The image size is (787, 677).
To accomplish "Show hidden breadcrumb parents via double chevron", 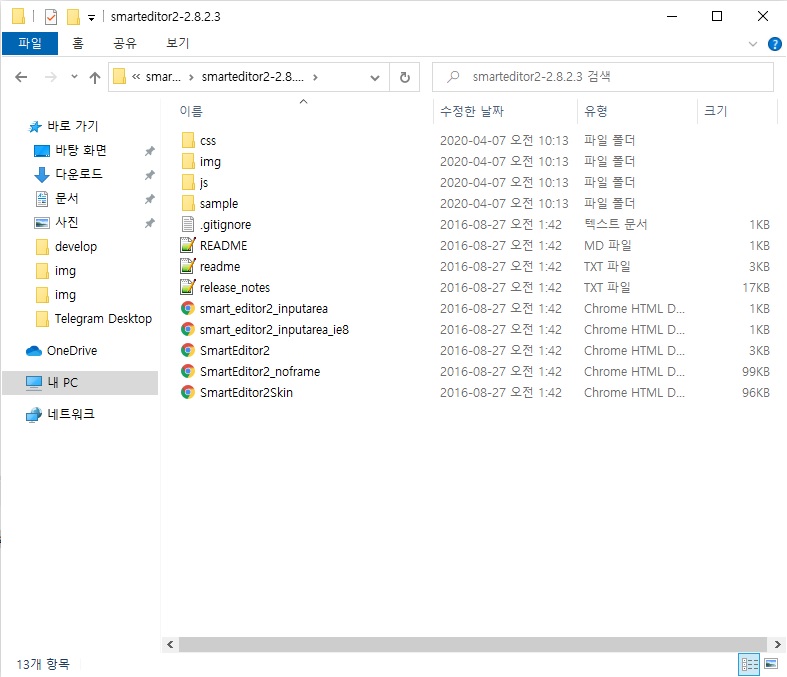I will (x=136, y=77).
